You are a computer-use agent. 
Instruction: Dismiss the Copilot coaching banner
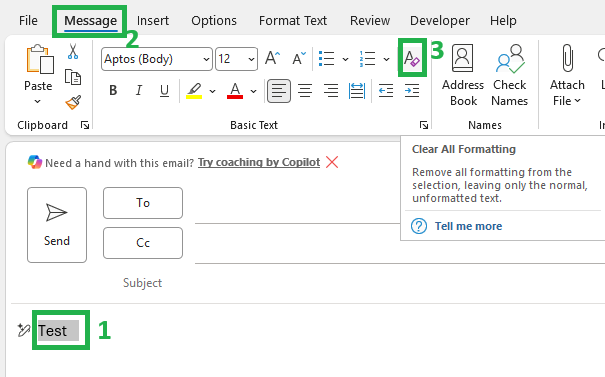tap(332, 162)
